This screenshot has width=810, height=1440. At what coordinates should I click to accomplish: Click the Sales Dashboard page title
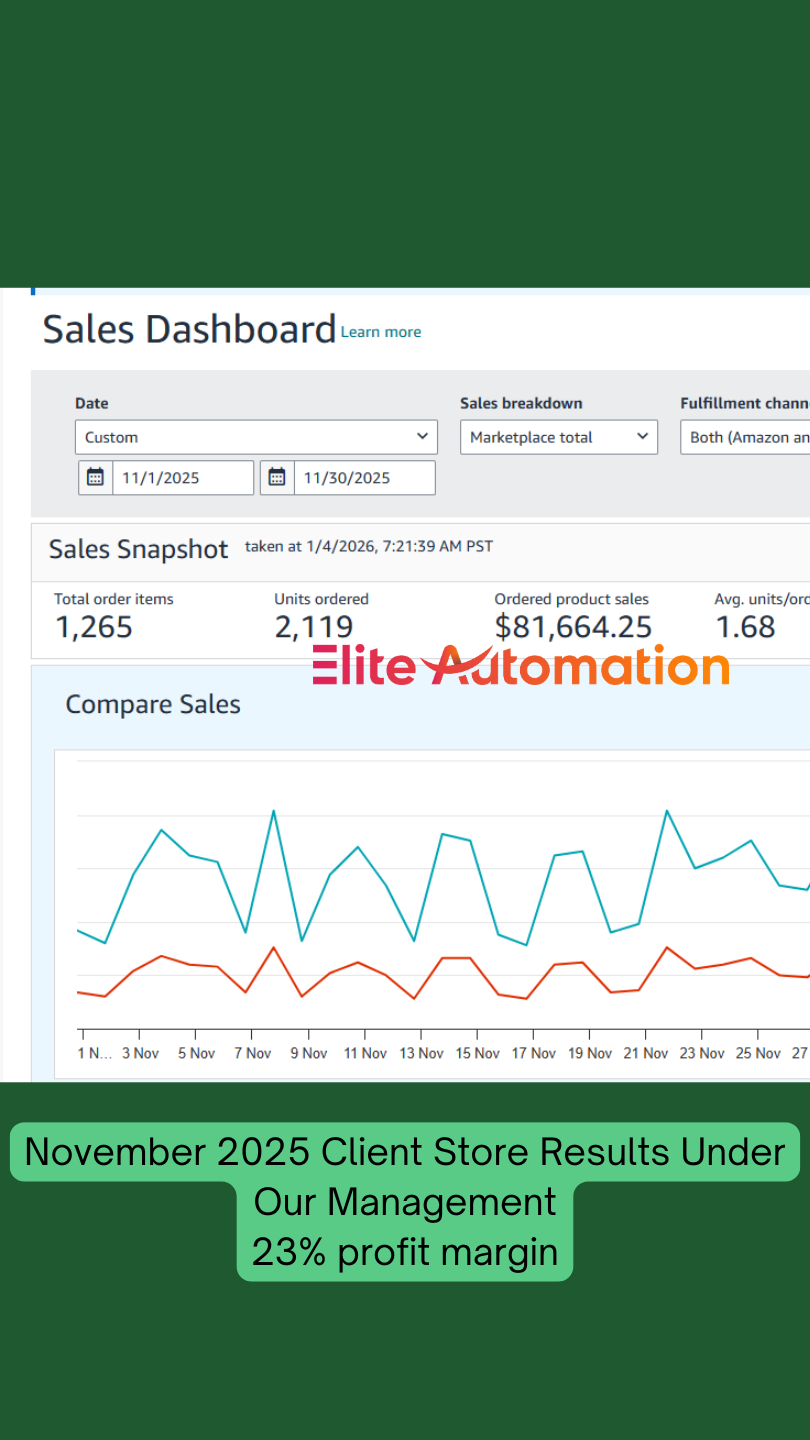click(x=189, y=329)
